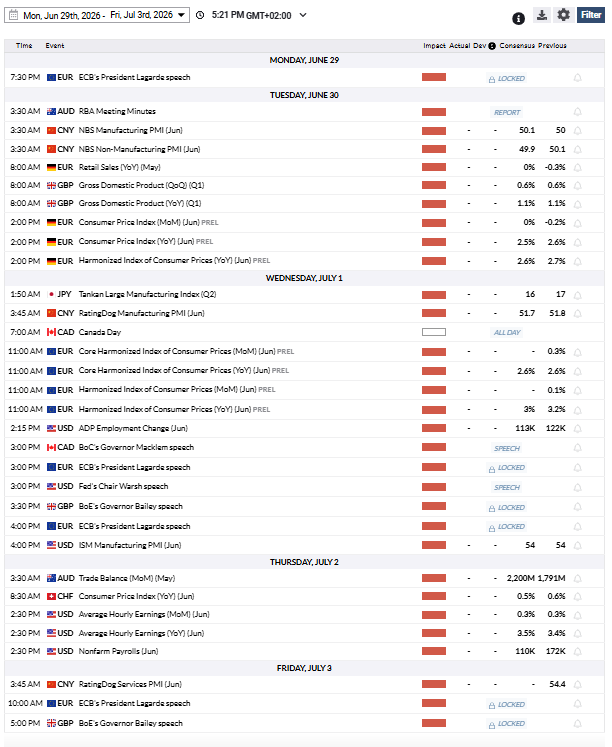
Task: Open SPEECH label for Fed's Chair Warsh
Action: (507, 487)
